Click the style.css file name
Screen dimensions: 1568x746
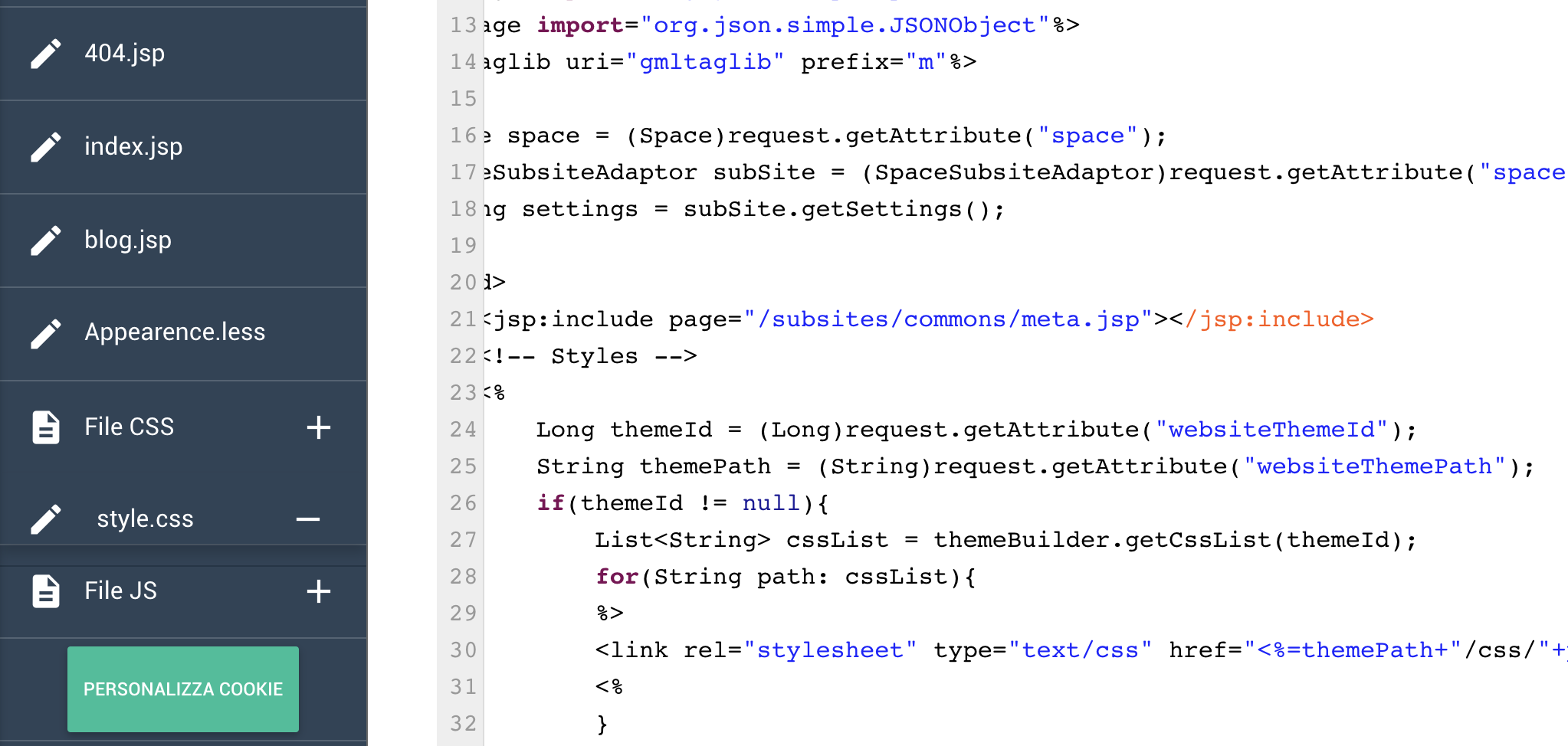point(145,519)
